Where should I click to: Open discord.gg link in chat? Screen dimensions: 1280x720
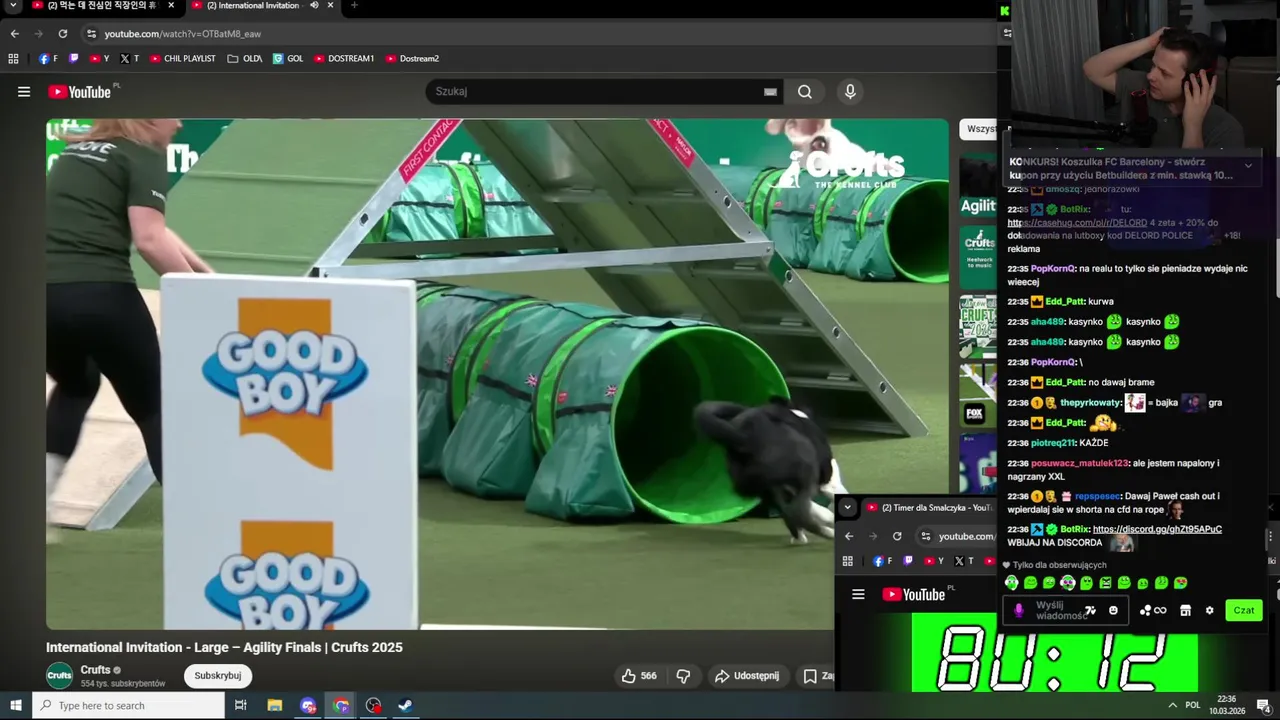click(1157, 529)
